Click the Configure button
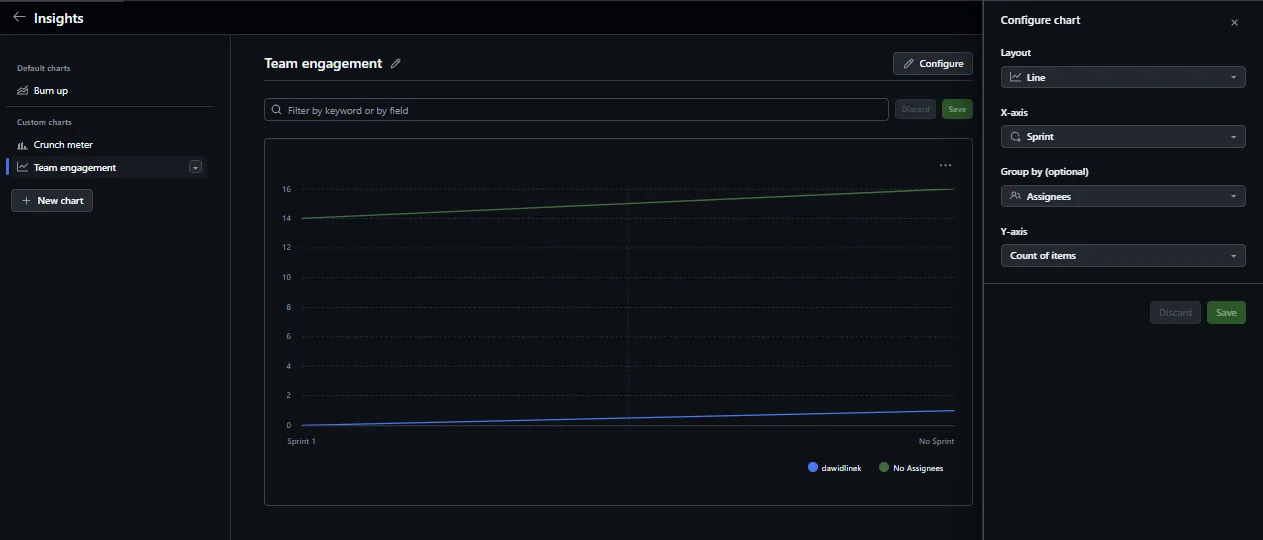Image resolution: width=1263 pixels, height=540 pixels. click(932, 64)
